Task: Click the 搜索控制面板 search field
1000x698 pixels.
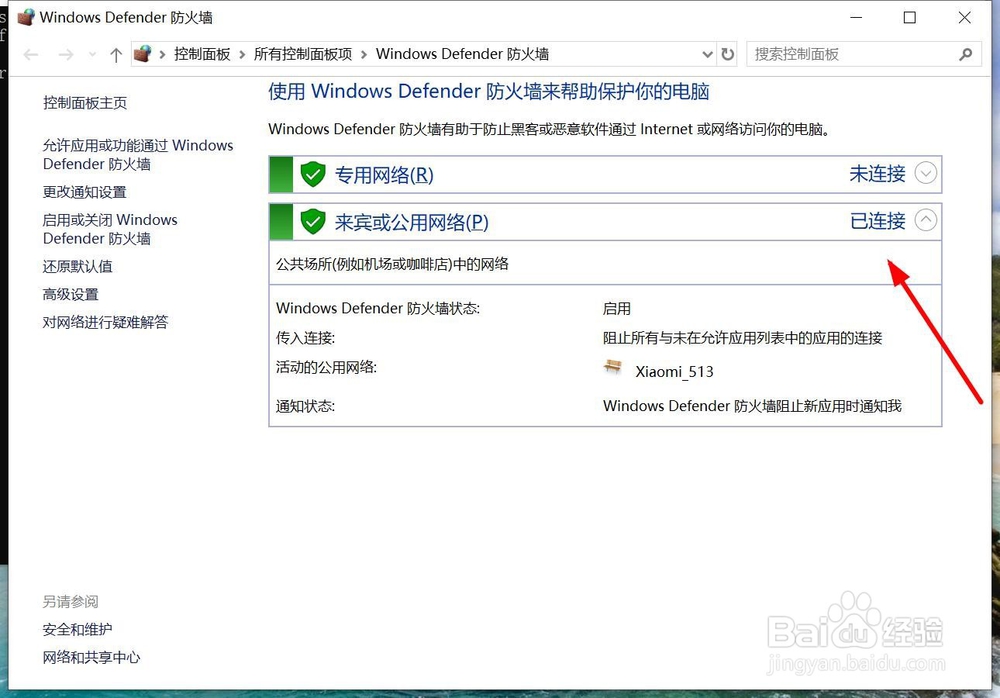Action: pos(864,54)
